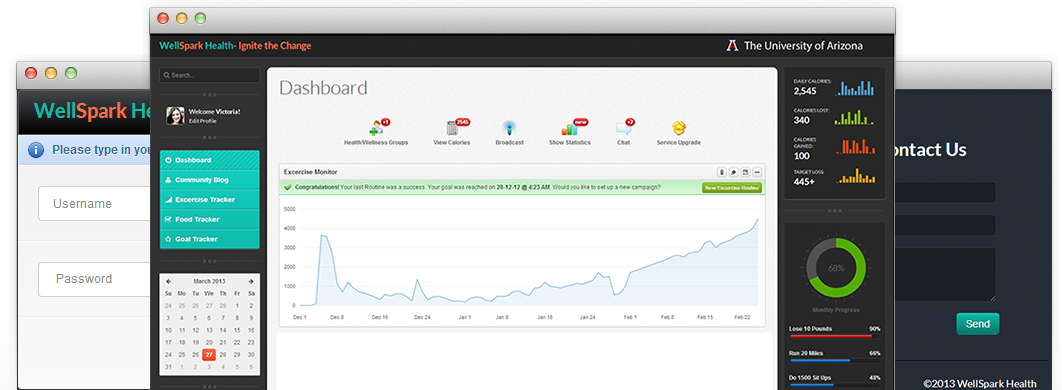This screenshot has width=1062, height=390.
Task: Collapse the Excercise Monitor widget with minus icon
Action: (x=757, y=172)
